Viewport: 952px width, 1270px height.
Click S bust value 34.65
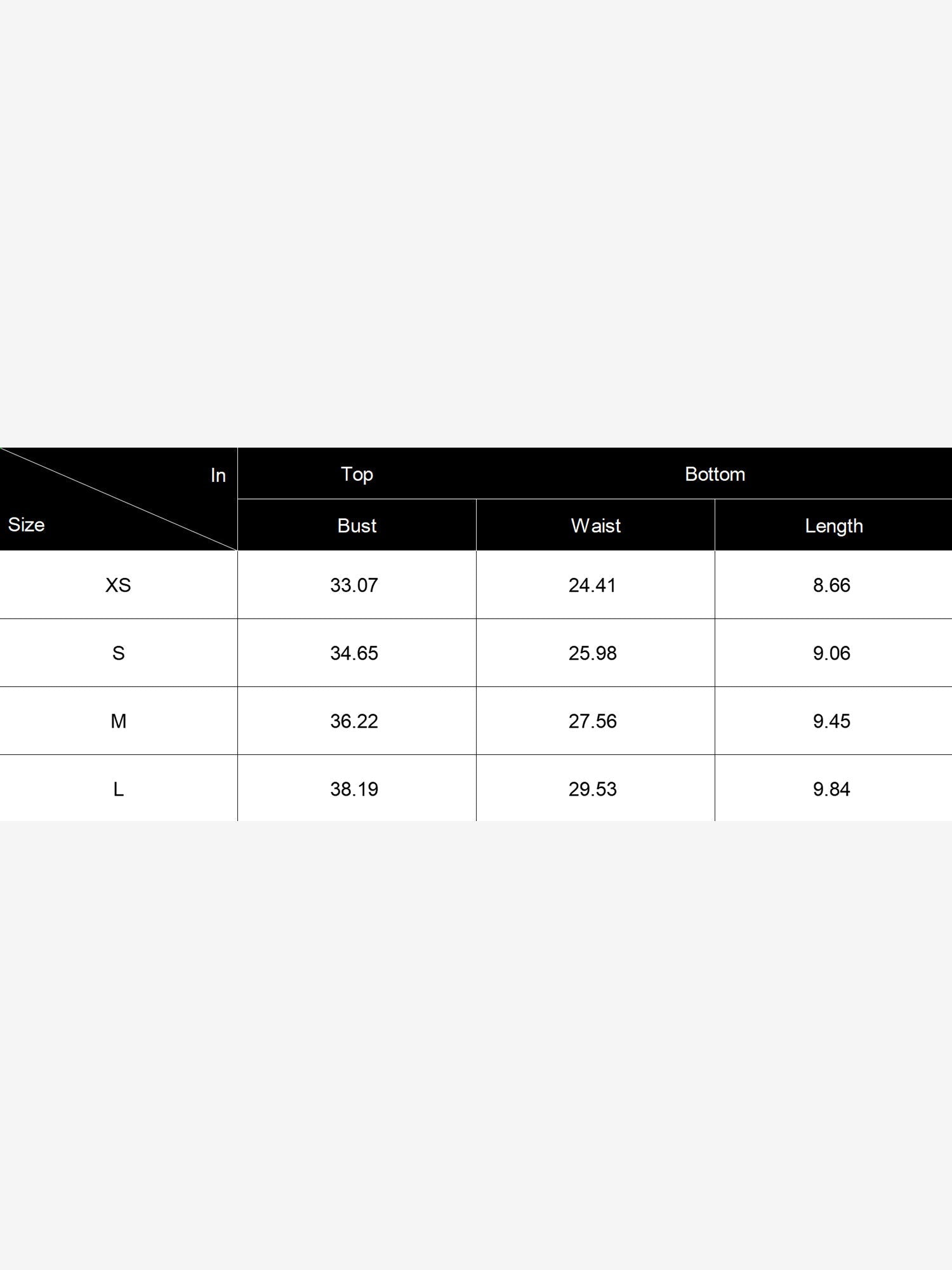click(354, 653)
